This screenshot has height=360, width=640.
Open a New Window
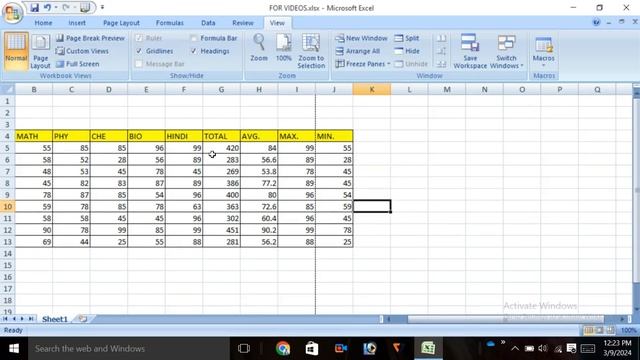pyautogui.click(x=361, y=38)
